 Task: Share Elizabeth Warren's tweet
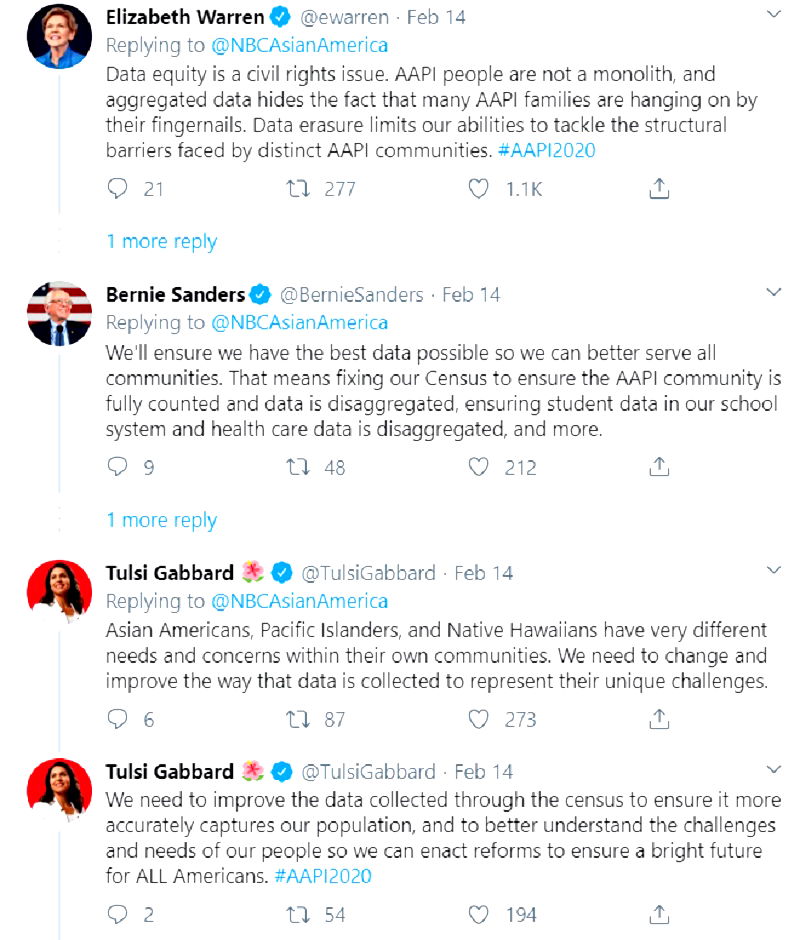(x=659, y=188)
